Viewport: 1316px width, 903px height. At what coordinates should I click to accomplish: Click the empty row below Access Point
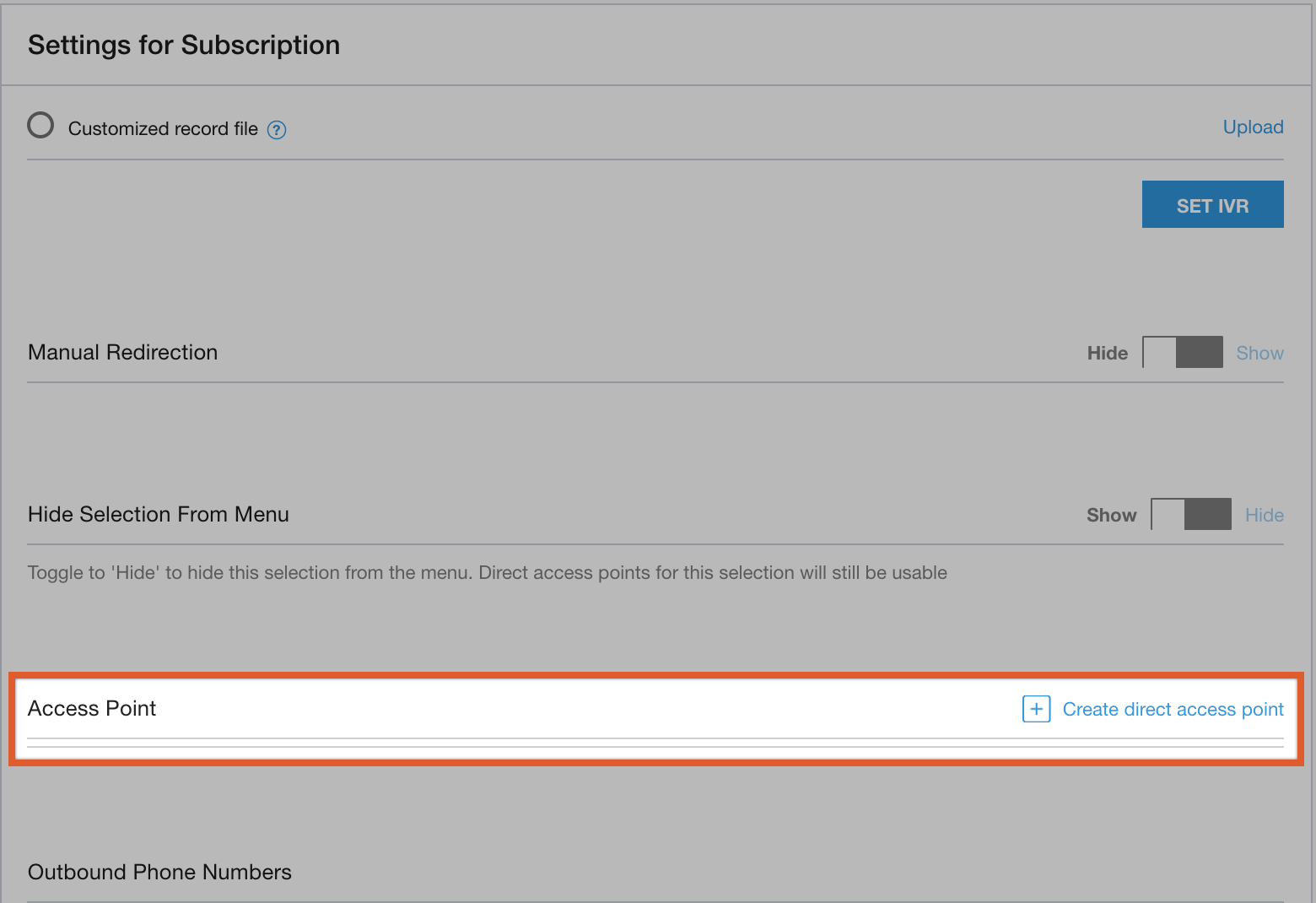655,743
